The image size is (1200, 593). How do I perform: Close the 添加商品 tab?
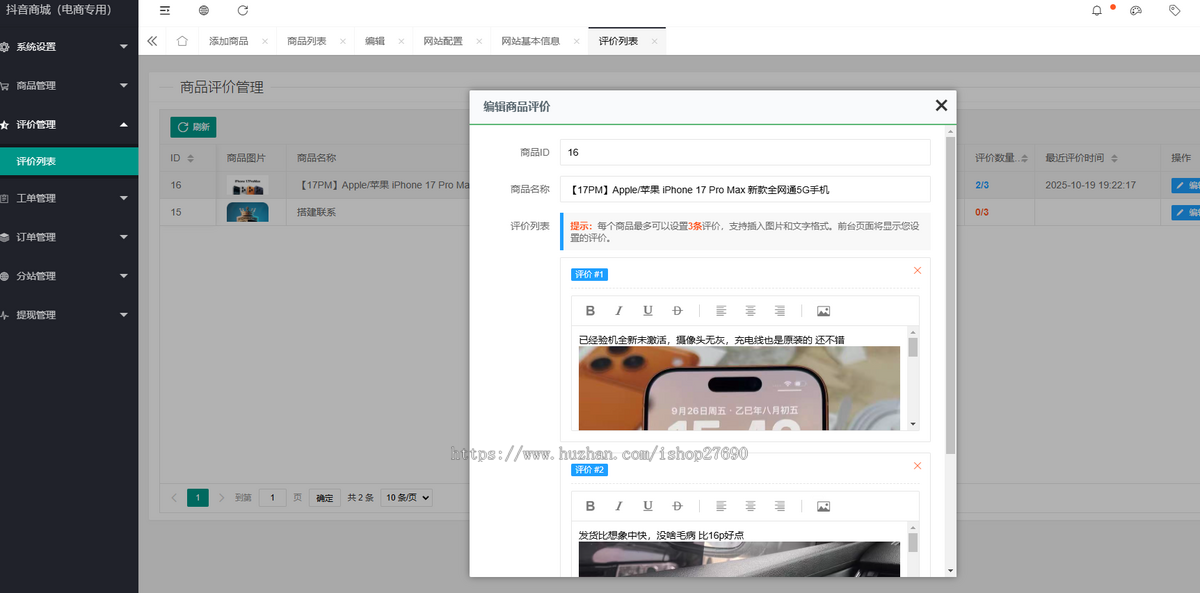pos(264,41)
